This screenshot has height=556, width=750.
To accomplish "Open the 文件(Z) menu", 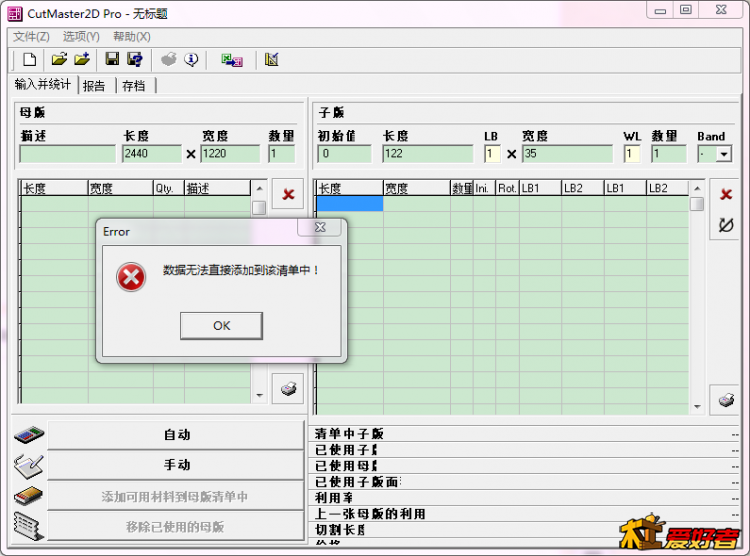I will 31,37.
